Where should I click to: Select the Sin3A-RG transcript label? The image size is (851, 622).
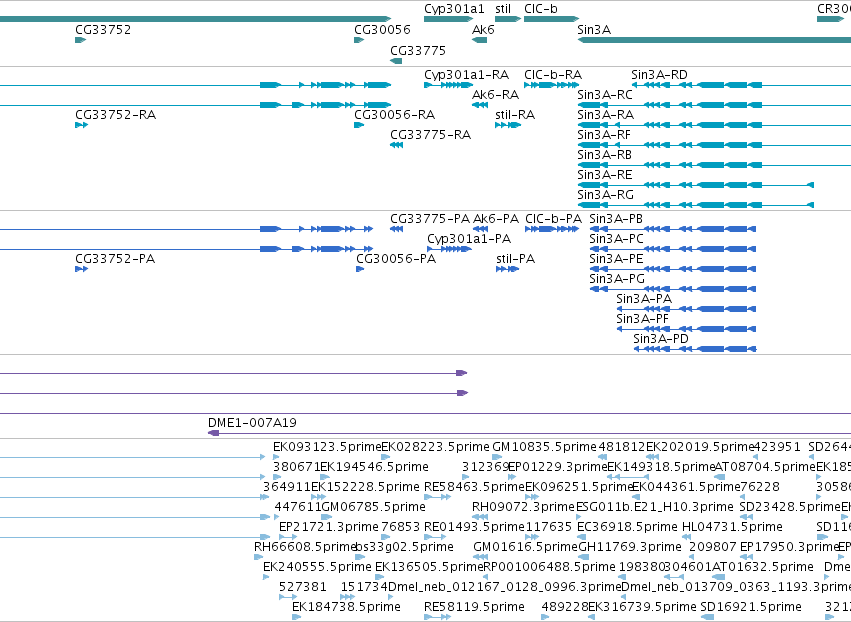tap(605, 194)
